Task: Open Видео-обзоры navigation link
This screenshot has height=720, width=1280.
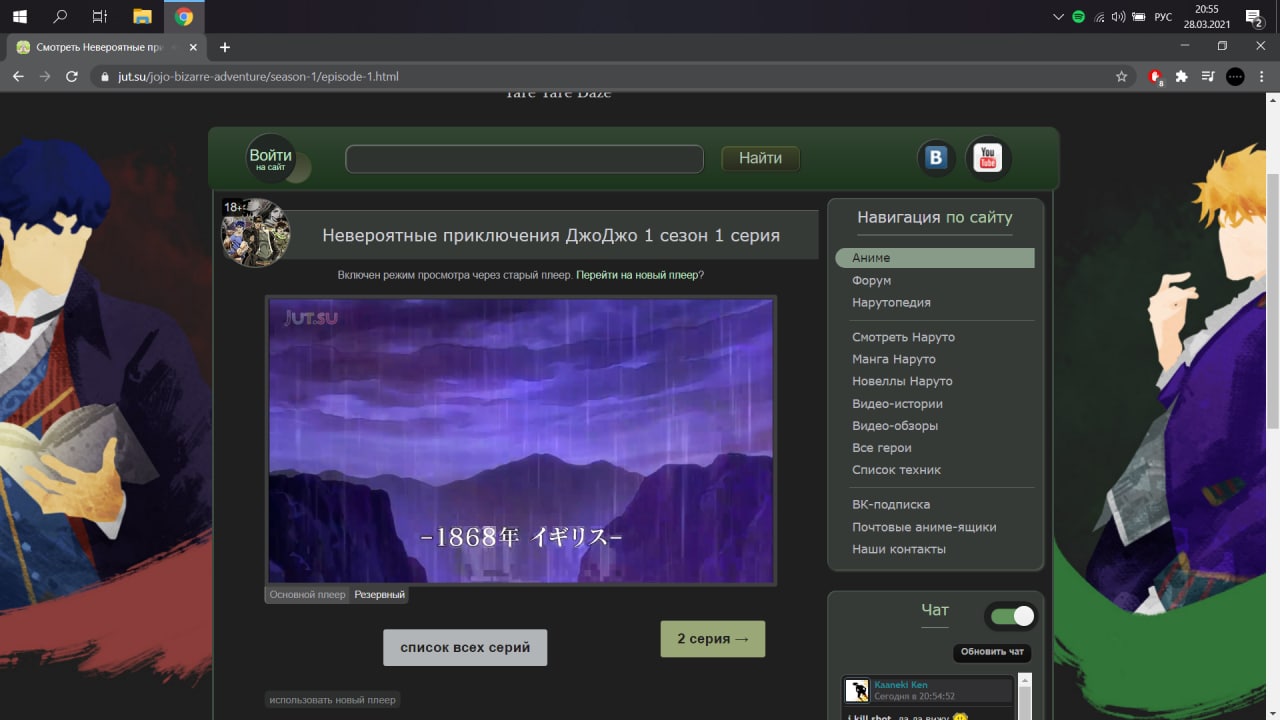Action: point(895,425)
